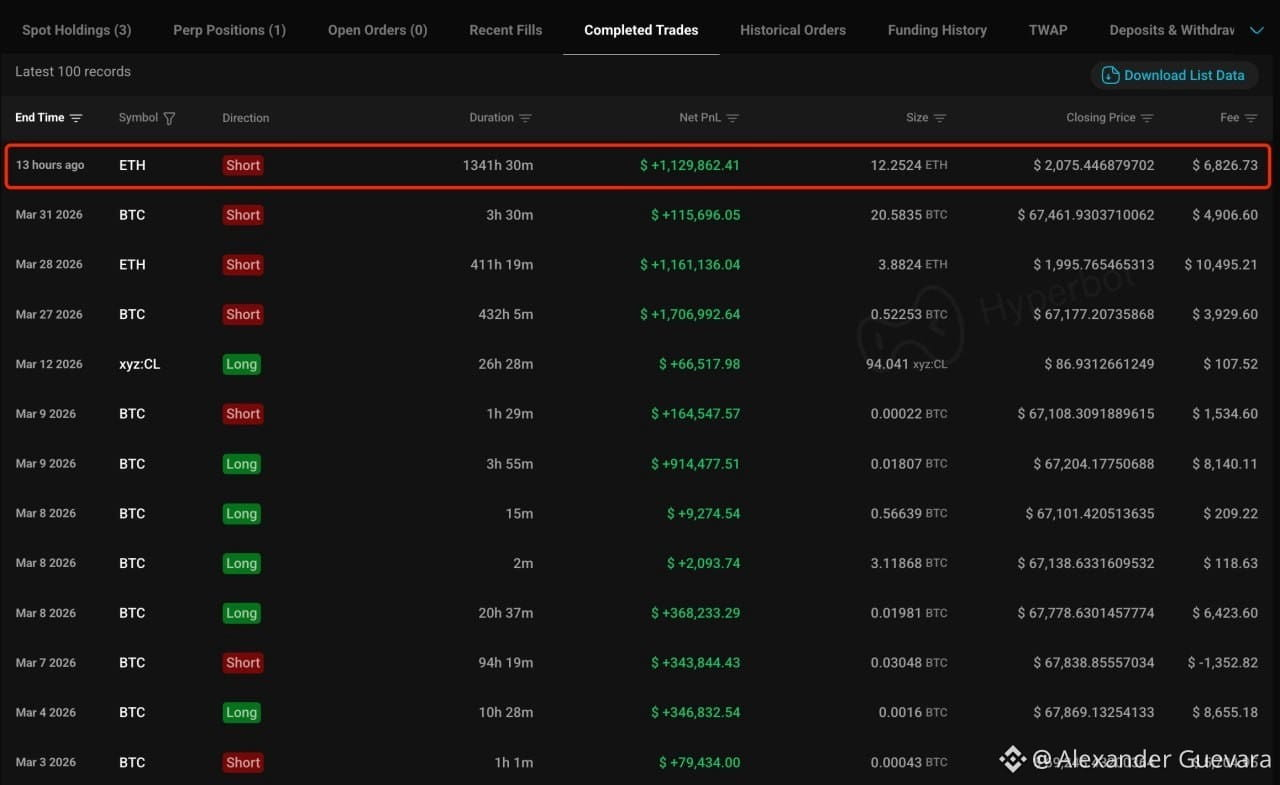Go to Perp Positions (1) tab
1280x785 pixels.
229,30
